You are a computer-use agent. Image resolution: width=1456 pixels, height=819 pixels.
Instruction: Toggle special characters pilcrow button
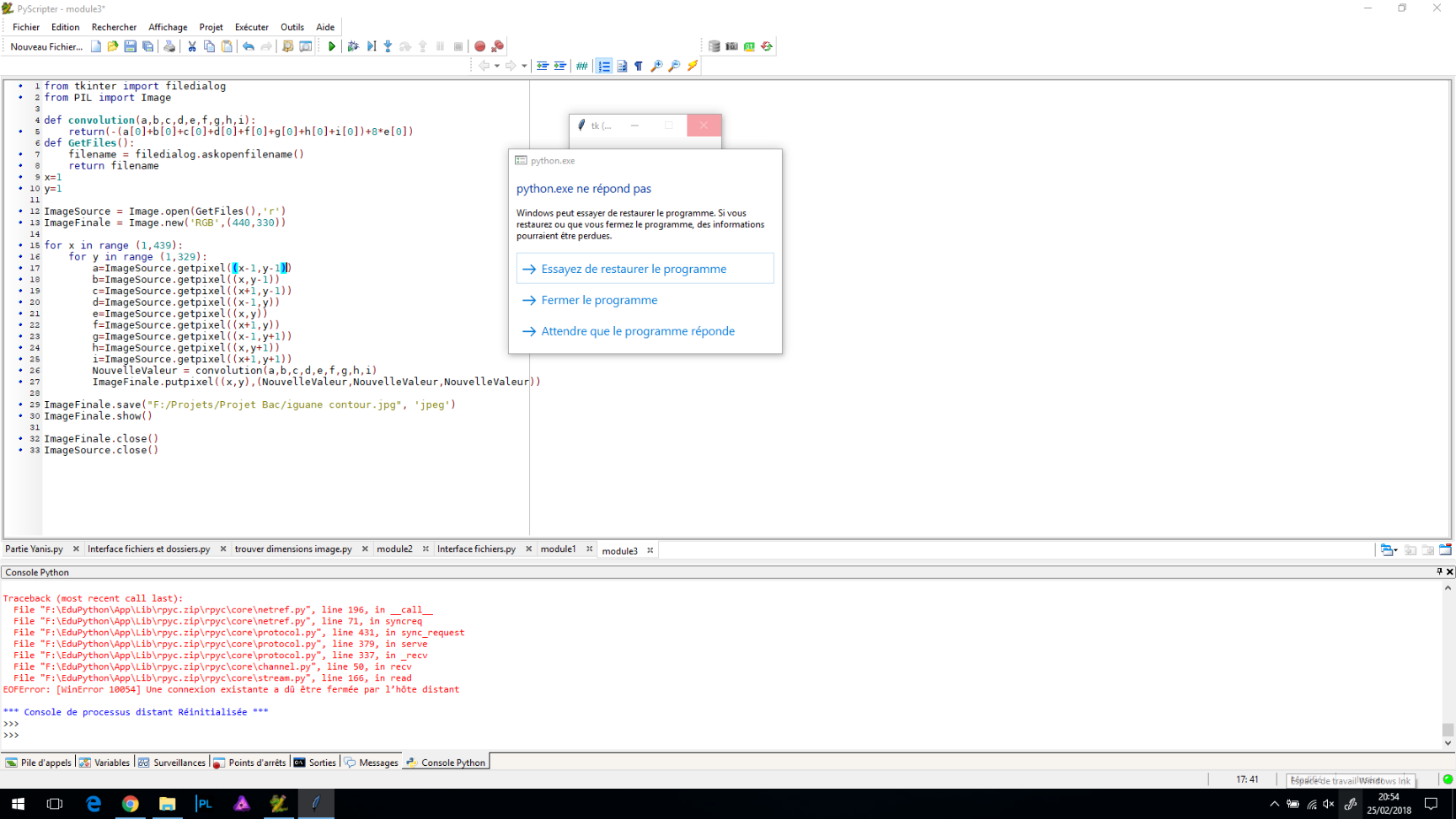(x=639, y=66)
